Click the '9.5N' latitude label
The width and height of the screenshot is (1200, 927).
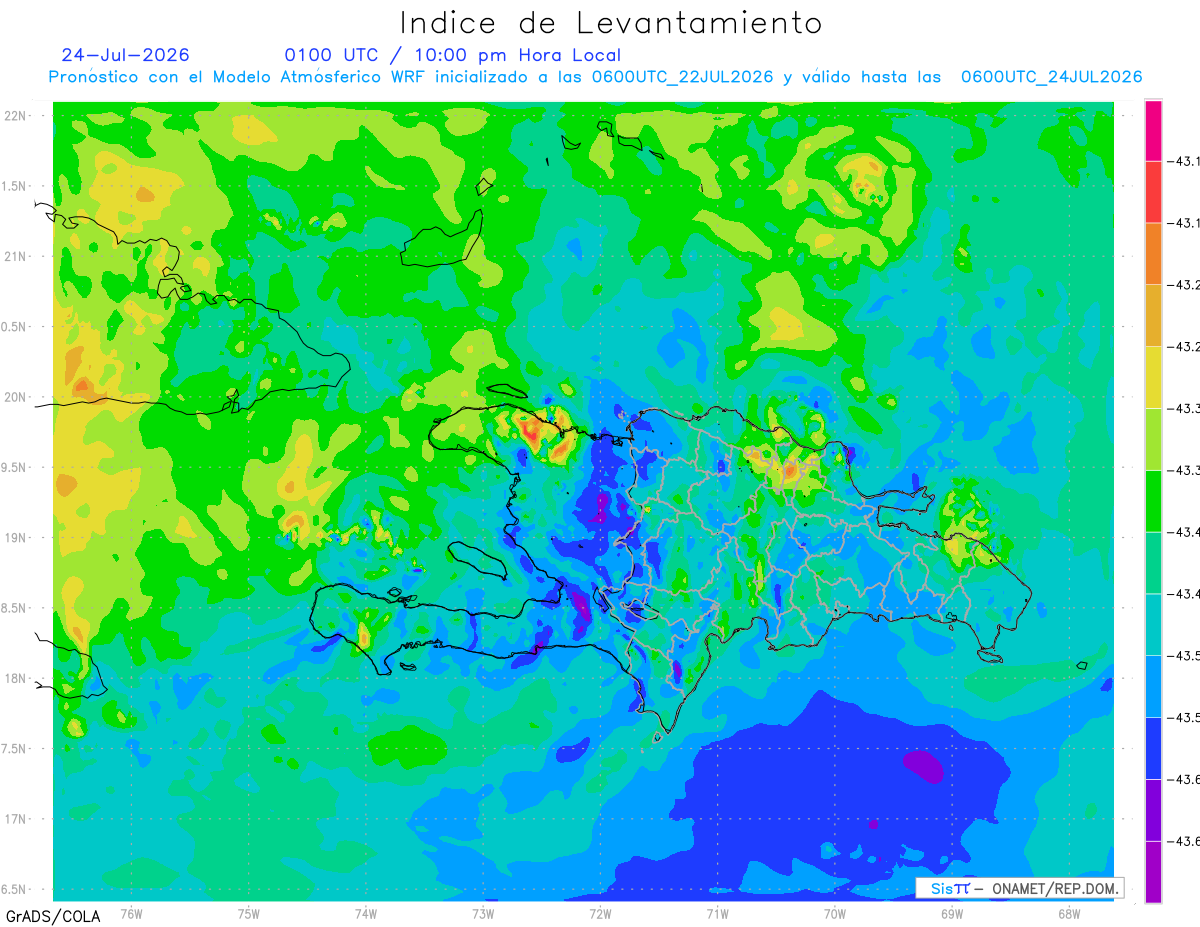(x=14, y=467)
